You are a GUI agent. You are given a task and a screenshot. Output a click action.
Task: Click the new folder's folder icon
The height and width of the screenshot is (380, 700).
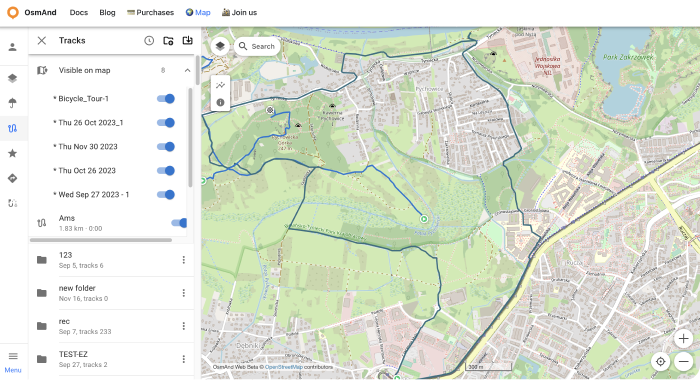42,293
